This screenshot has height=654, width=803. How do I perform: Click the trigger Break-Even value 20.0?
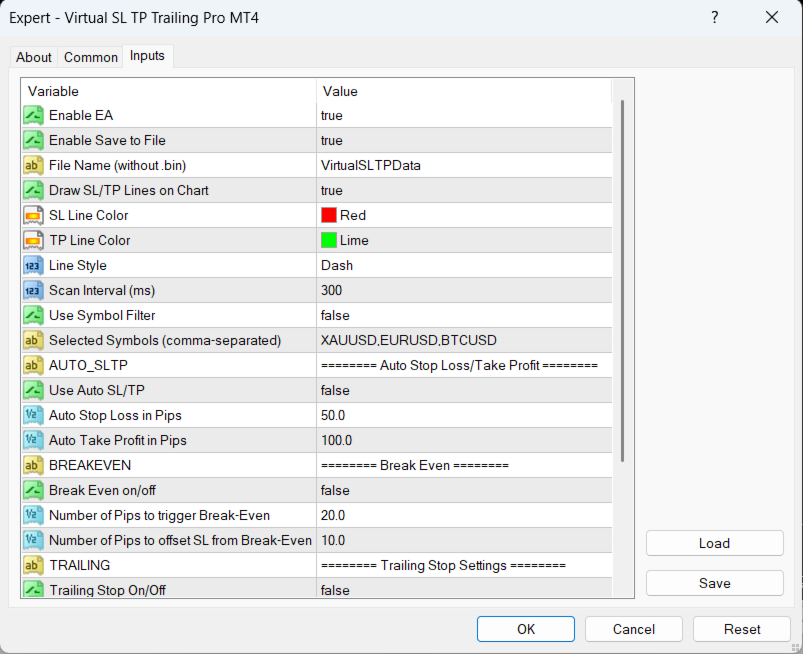[333, 515]
